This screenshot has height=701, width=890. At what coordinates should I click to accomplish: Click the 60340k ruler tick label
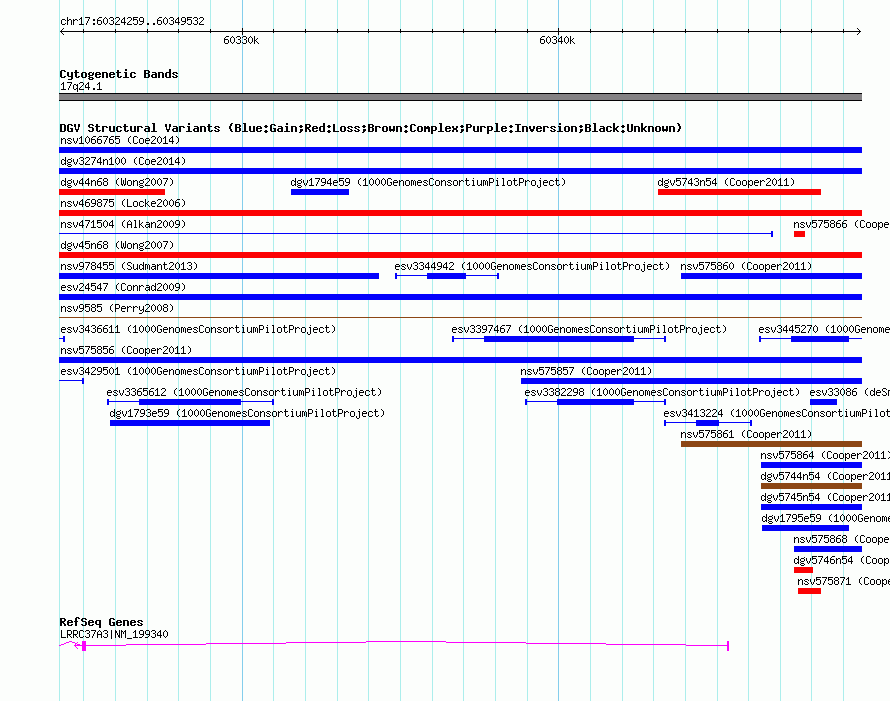(x=557, y=40)
